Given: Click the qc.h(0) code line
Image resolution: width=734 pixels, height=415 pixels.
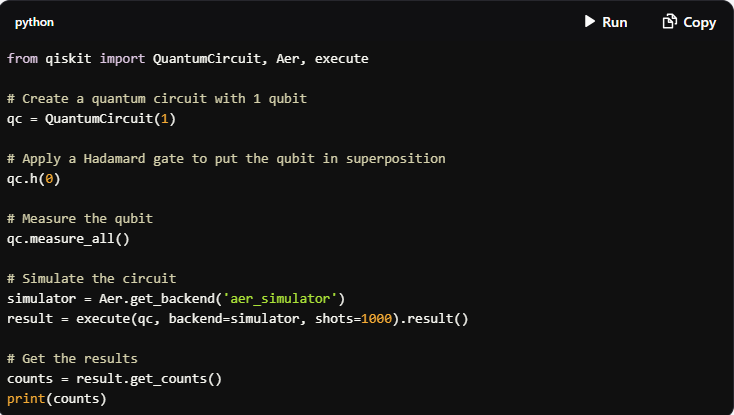Looking at the screenshot, I should coord(34,179).
